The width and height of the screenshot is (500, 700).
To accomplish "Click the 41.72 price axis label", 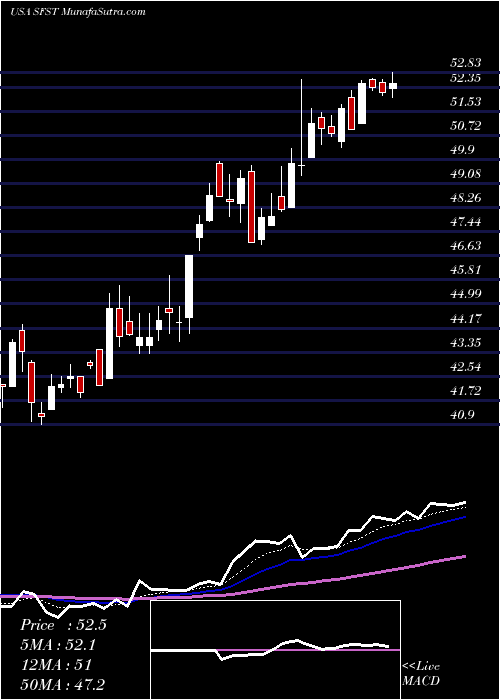I will click(465, 392).
